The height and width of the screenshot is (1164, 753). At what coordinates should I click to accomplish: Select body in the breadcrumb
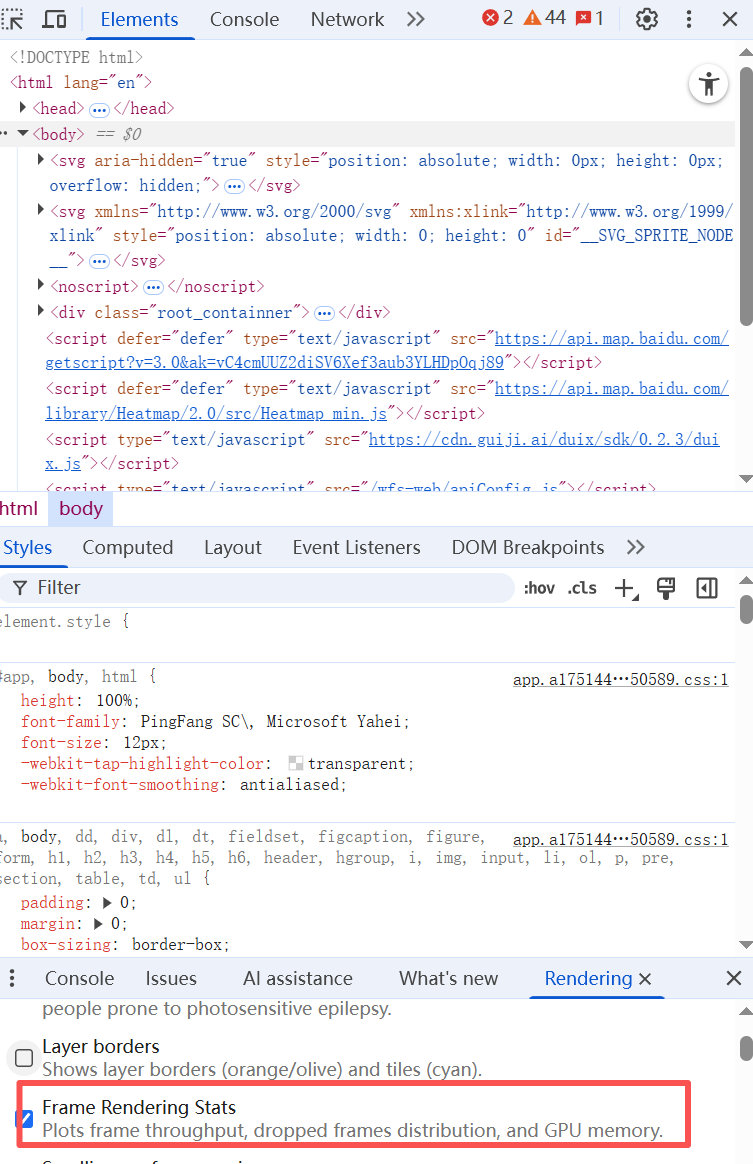coord(81,509)
